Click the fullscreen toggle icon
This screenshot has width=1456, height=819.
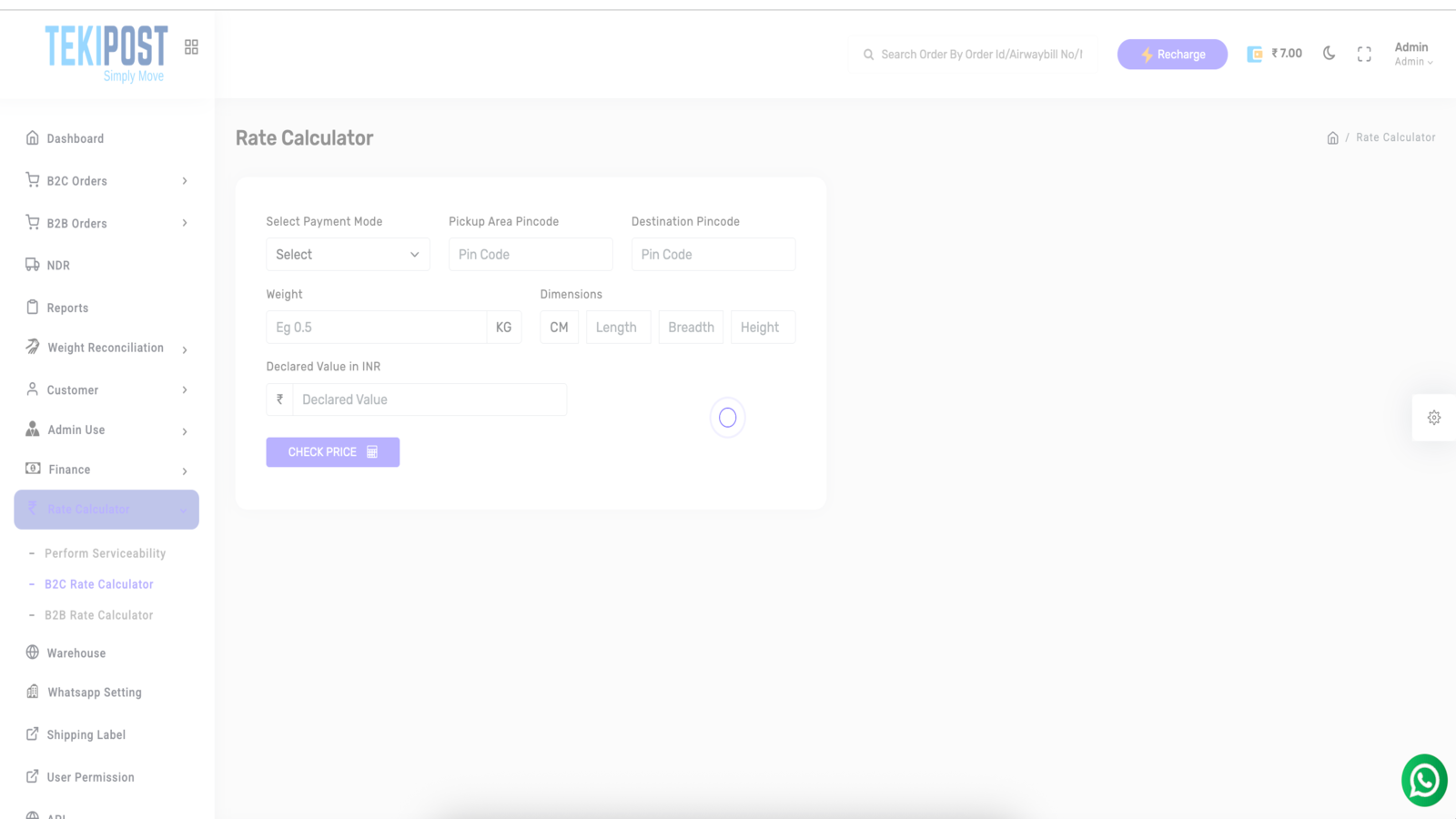coord(1364,54)
